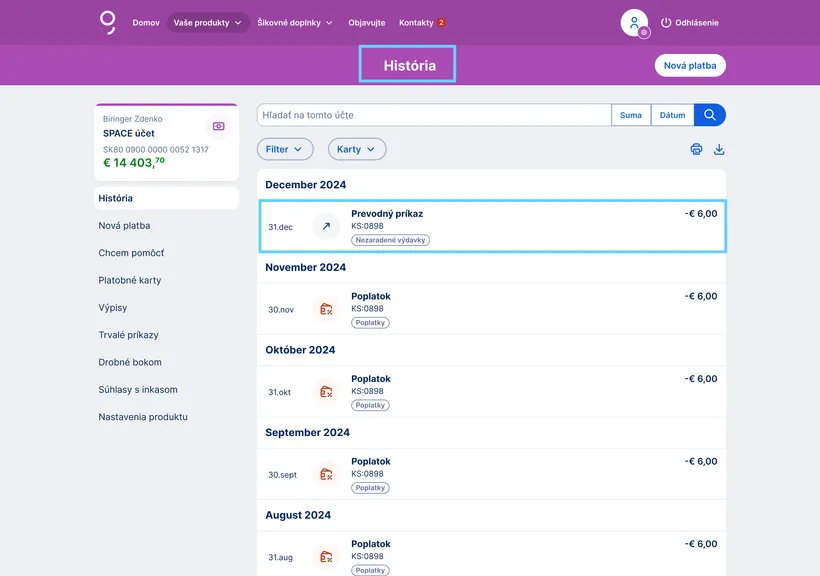Click the Odhlásenie logout link

(689, 23)
